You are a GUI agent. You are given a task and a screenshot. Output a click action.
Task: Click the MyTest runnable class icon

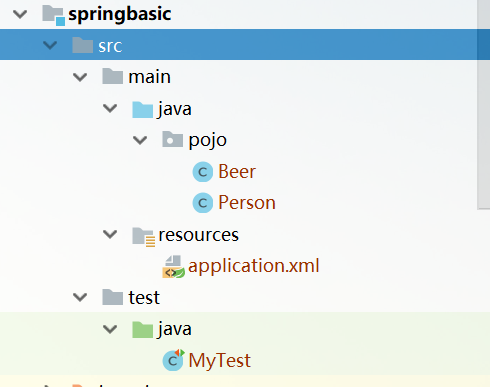pyautogui.click(x=173, y=360)
